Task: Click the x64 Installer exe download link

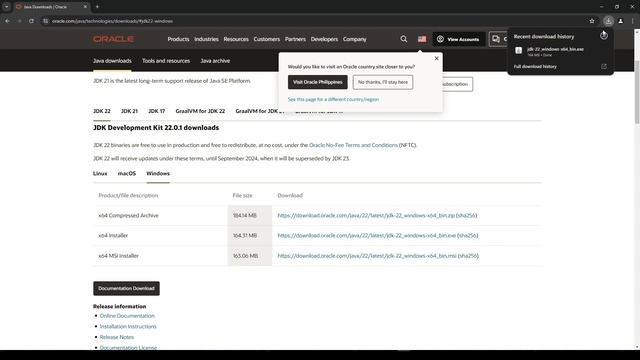Action: coord(367,236)
